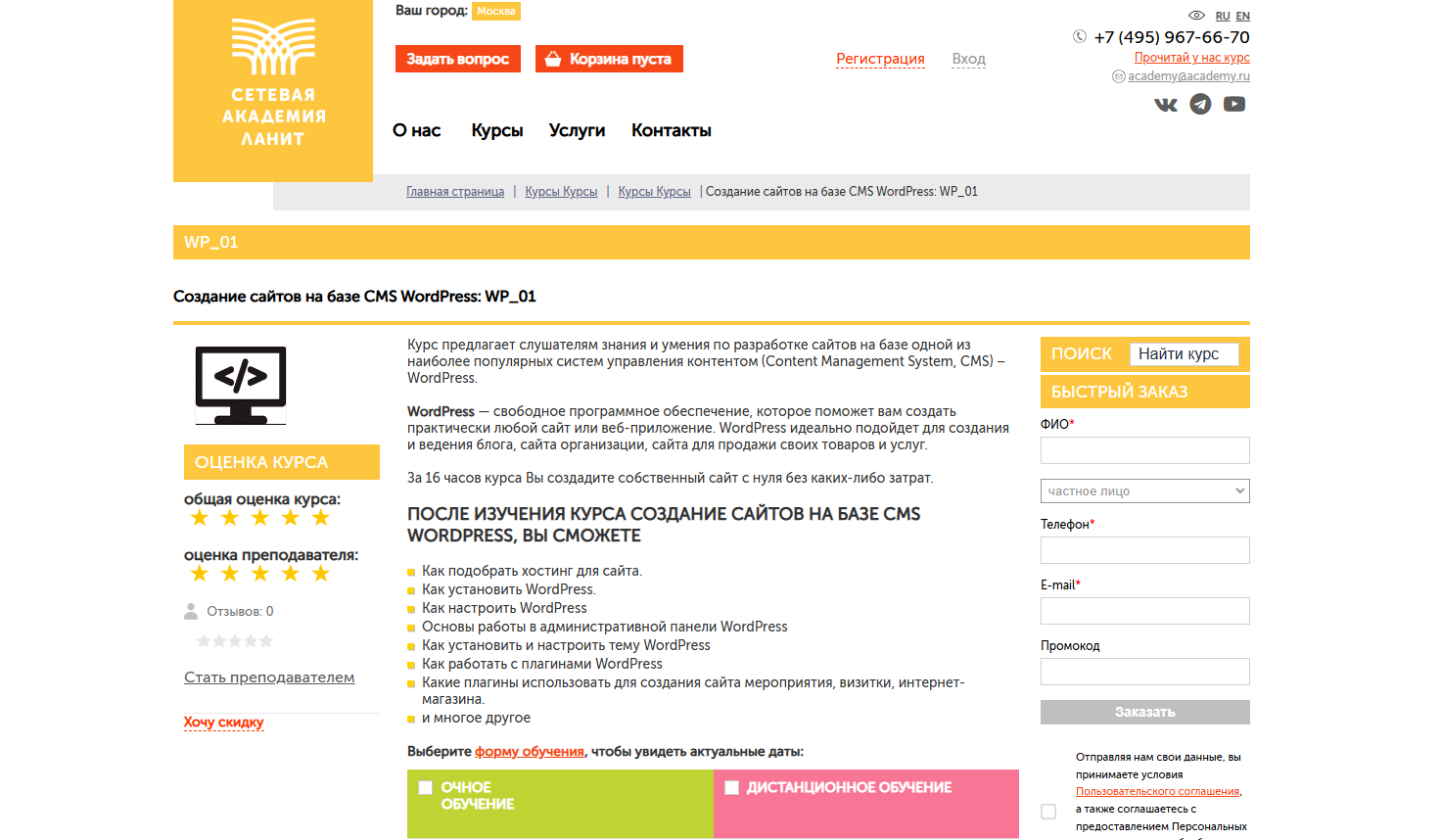
Task: Click the Заказать order button
Action: pos(1145,712)
